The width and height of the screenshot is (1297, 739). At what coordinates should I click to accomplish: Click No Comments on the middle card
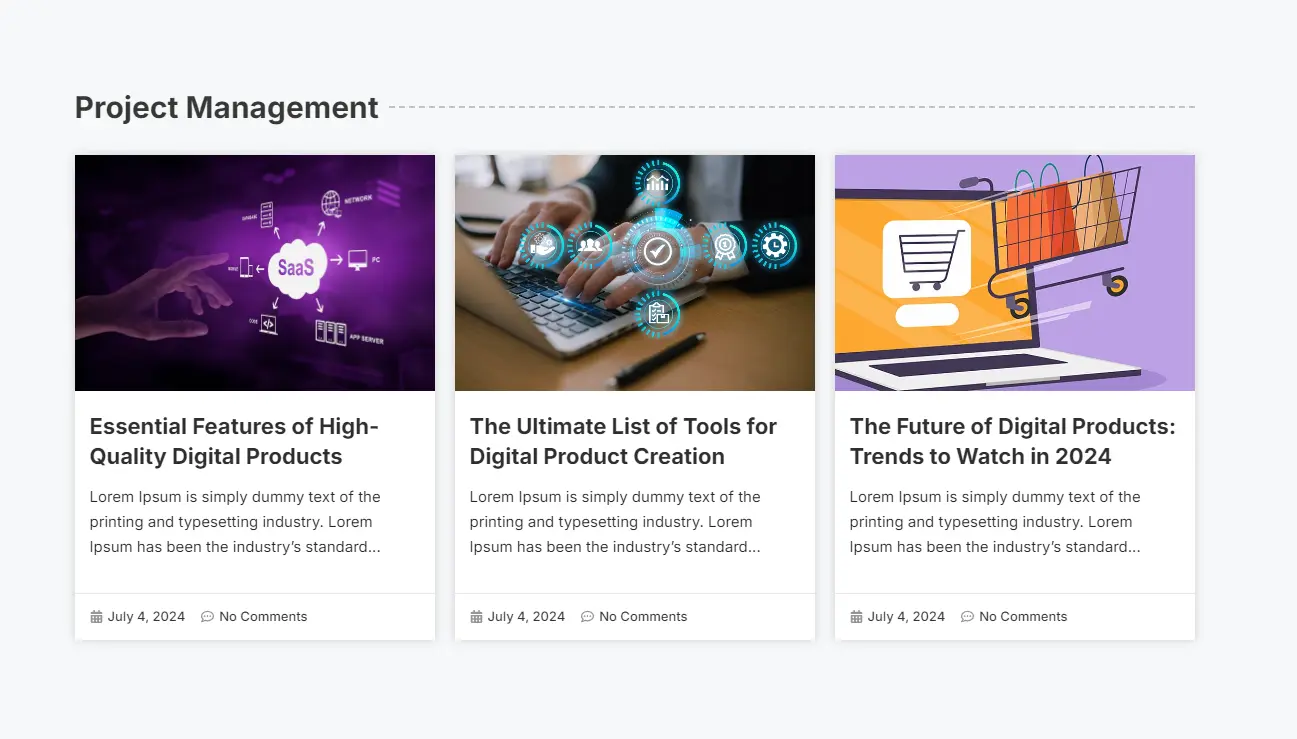click(x=643, y=617)
